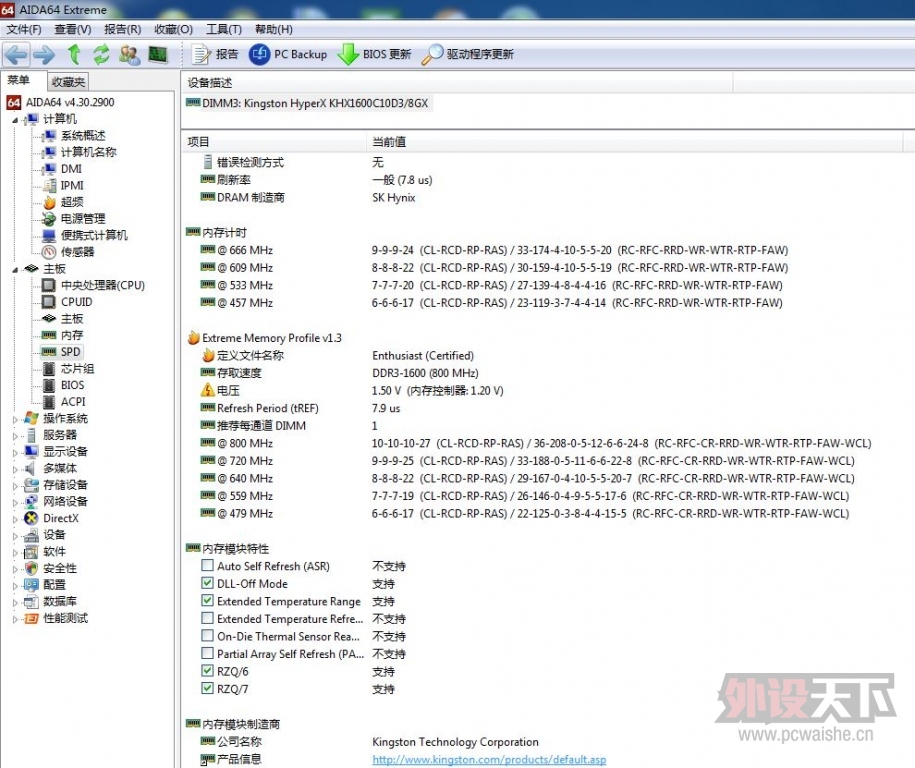Click the Forward navigation arrow
The width and height of the screenshot is (915, 768).
[x=44, y=55]
